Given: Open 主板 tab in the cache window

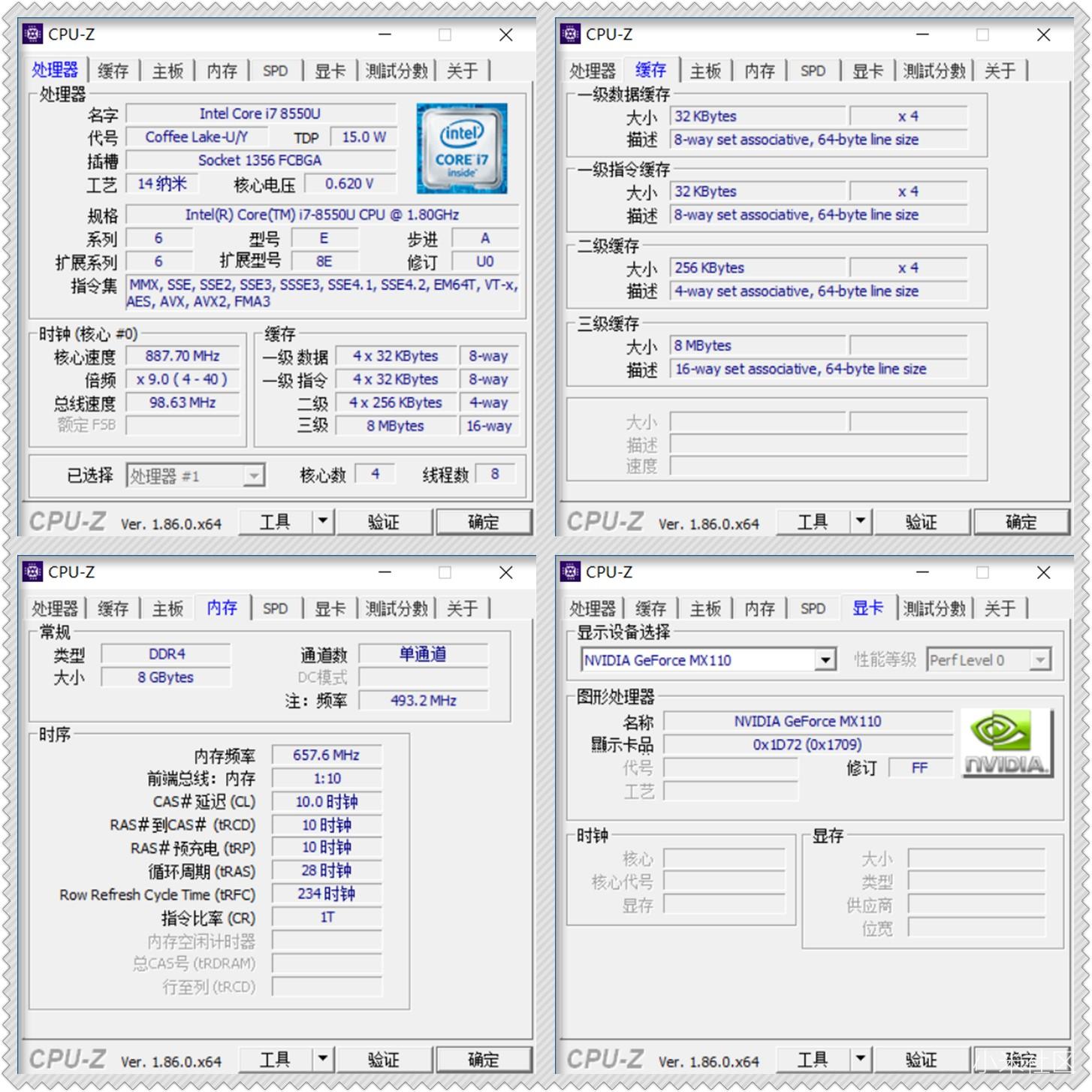Looking at the screenshot, I should (705, 71).
